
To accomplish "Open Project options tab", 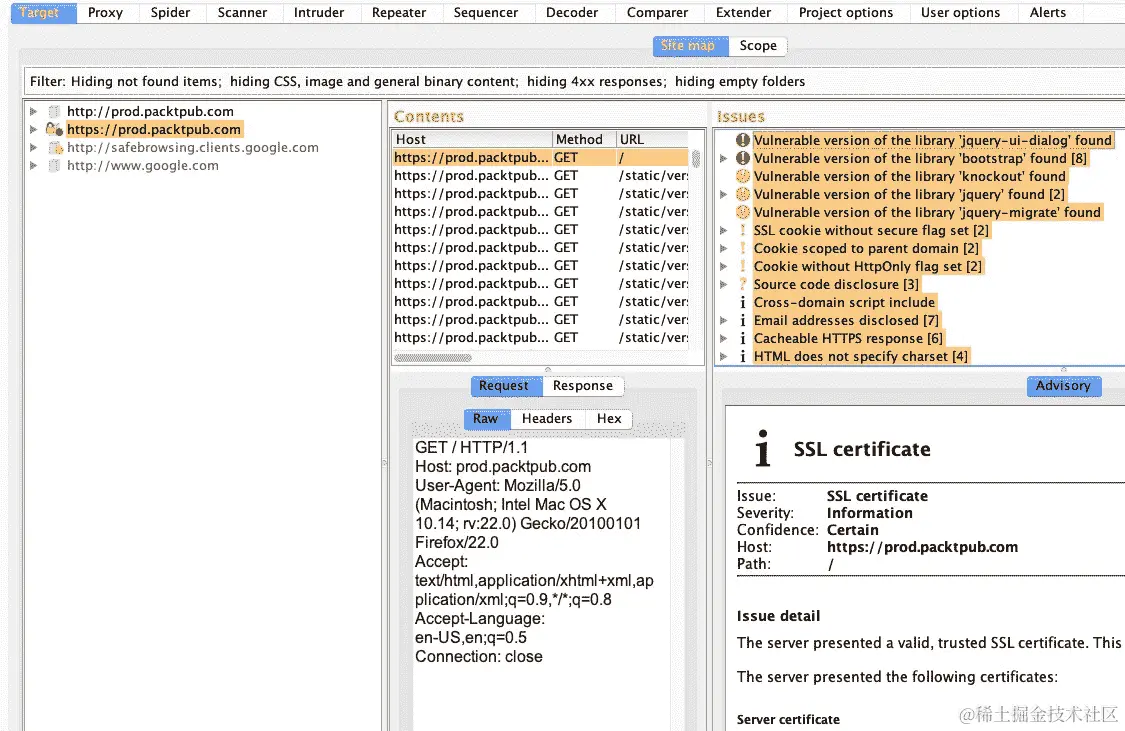I will click(x=846, y=12).
